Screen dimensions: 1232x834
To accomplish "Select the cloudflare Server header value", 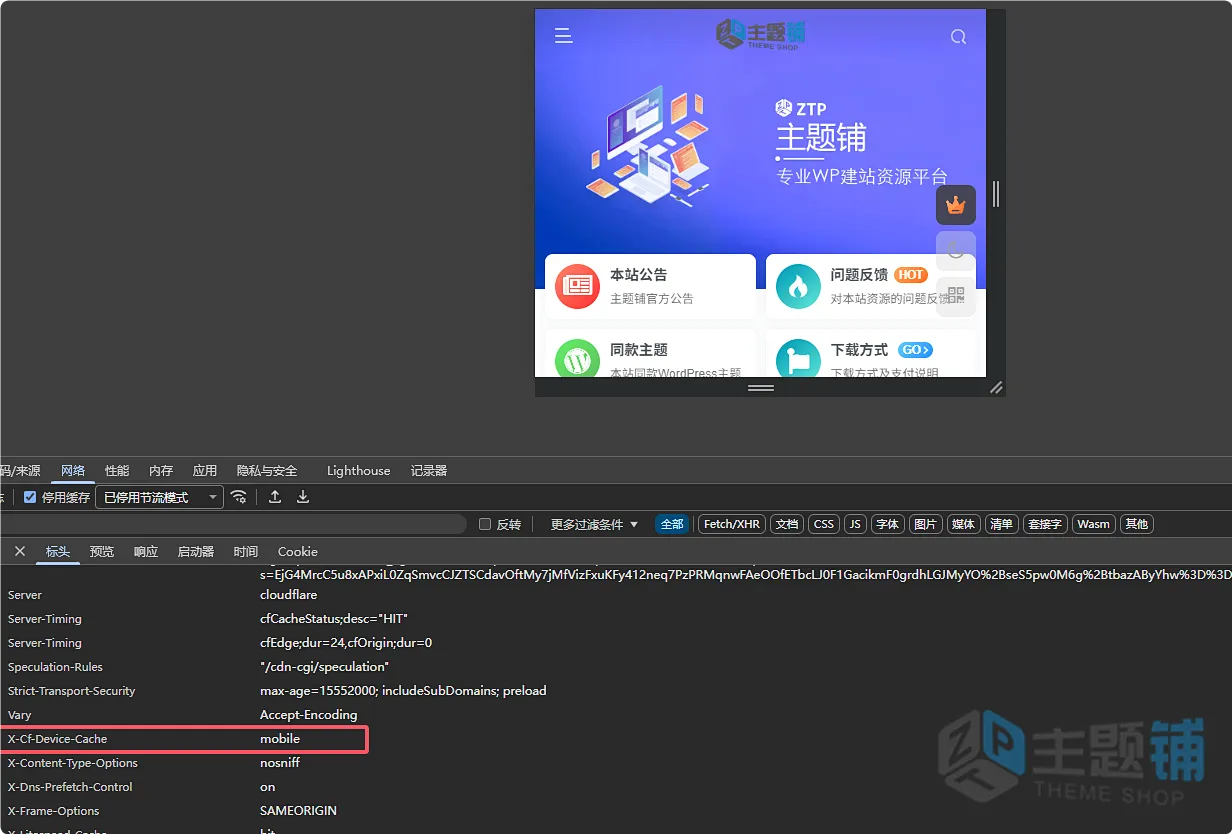I will pyautogui.click(x=288, y=595).
